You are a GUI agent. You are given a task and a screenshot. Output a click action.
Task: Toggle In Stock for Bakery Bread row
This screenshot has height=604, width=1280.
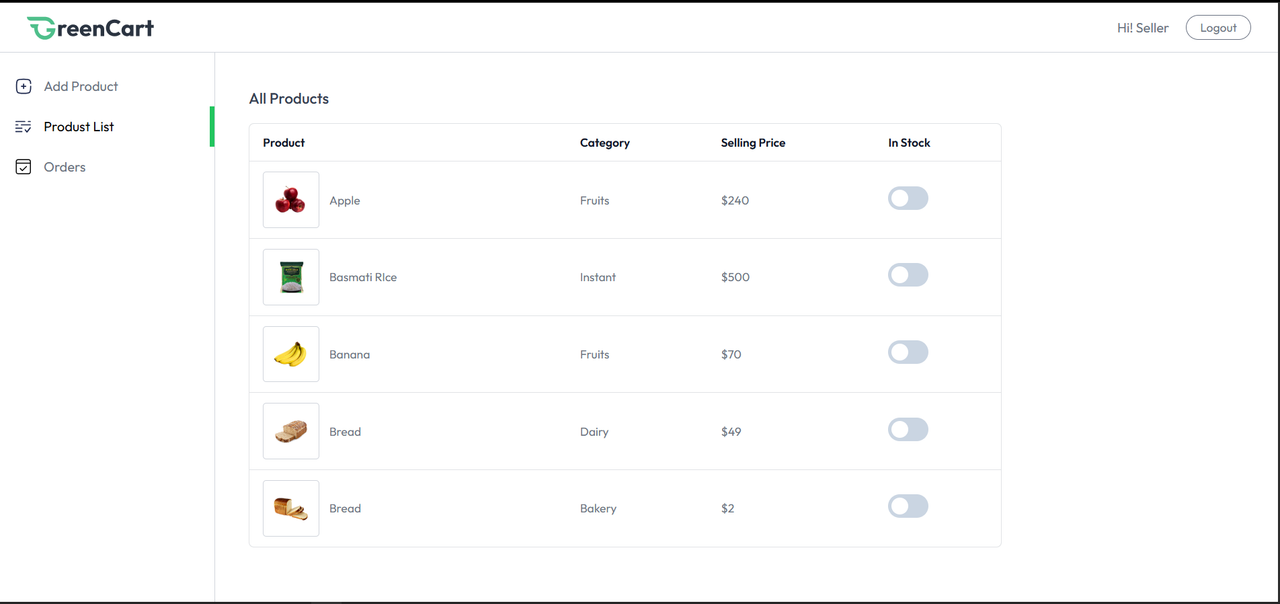[x=908, y=506]
